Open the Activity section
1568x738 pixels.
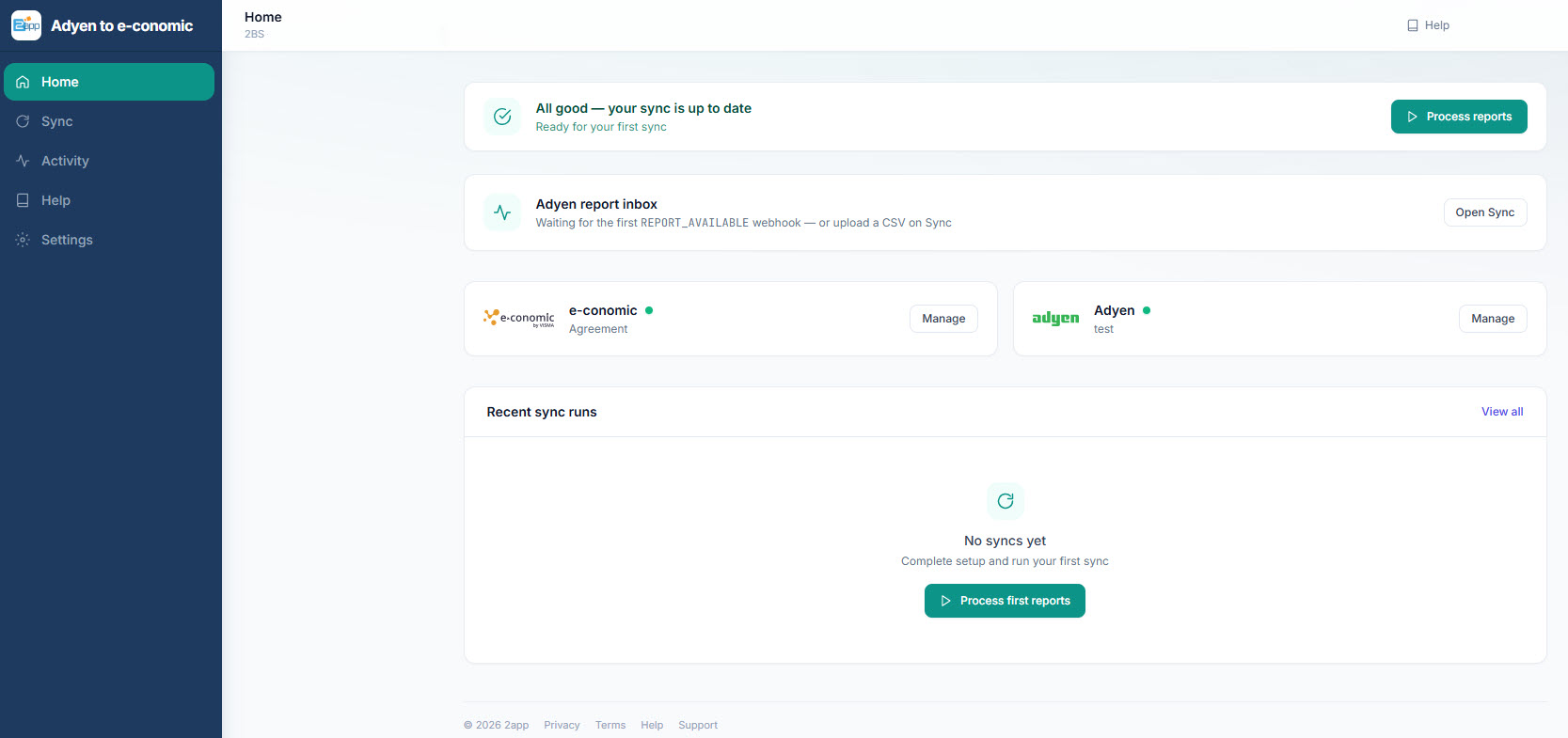pyautogui.click(x=109, y=161)
